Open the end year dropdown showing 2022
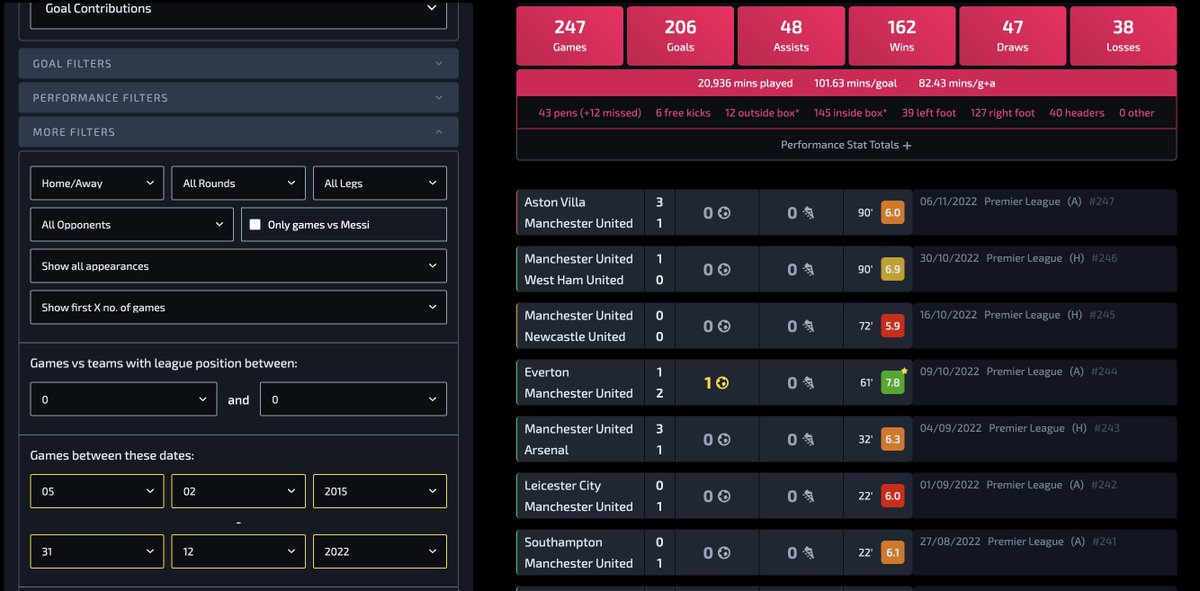1200x591 pixels. (379, 551)
